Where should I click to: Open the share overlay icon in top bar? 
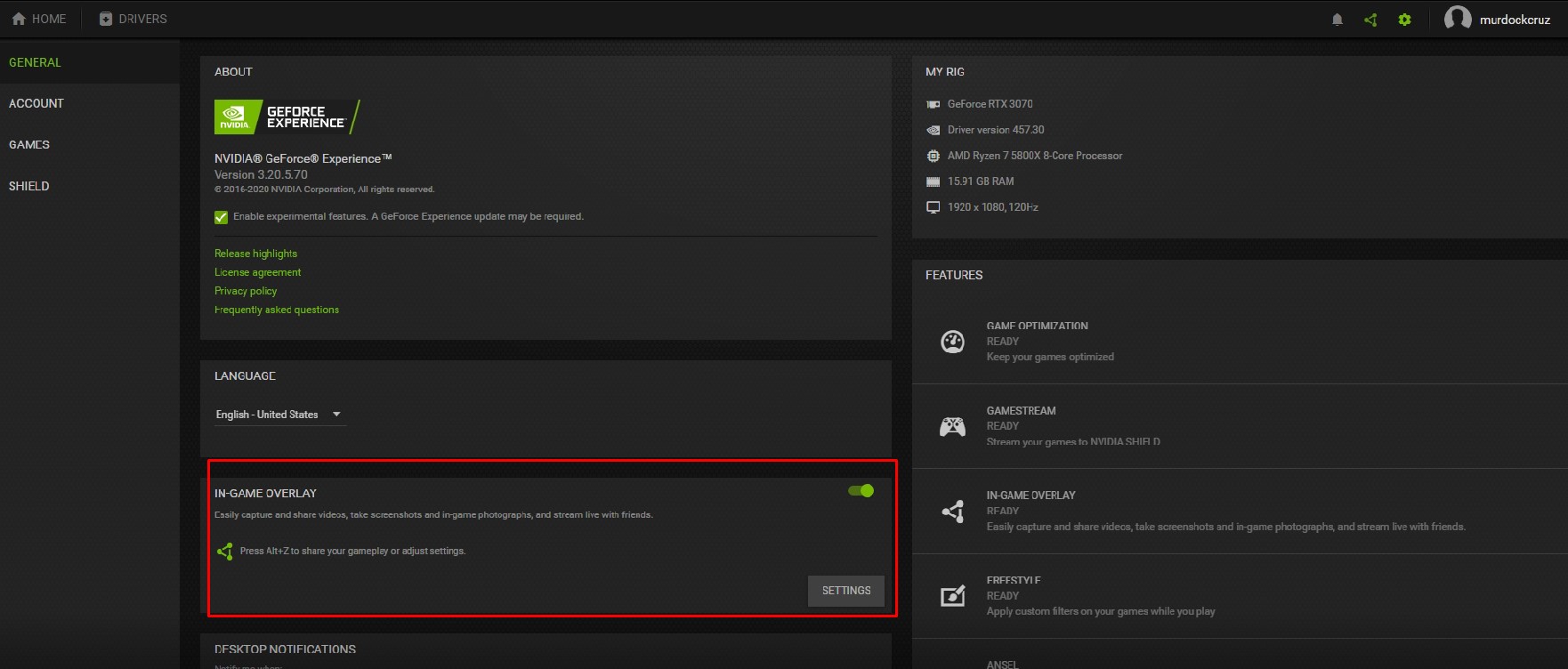click(x=1370, y=20)
